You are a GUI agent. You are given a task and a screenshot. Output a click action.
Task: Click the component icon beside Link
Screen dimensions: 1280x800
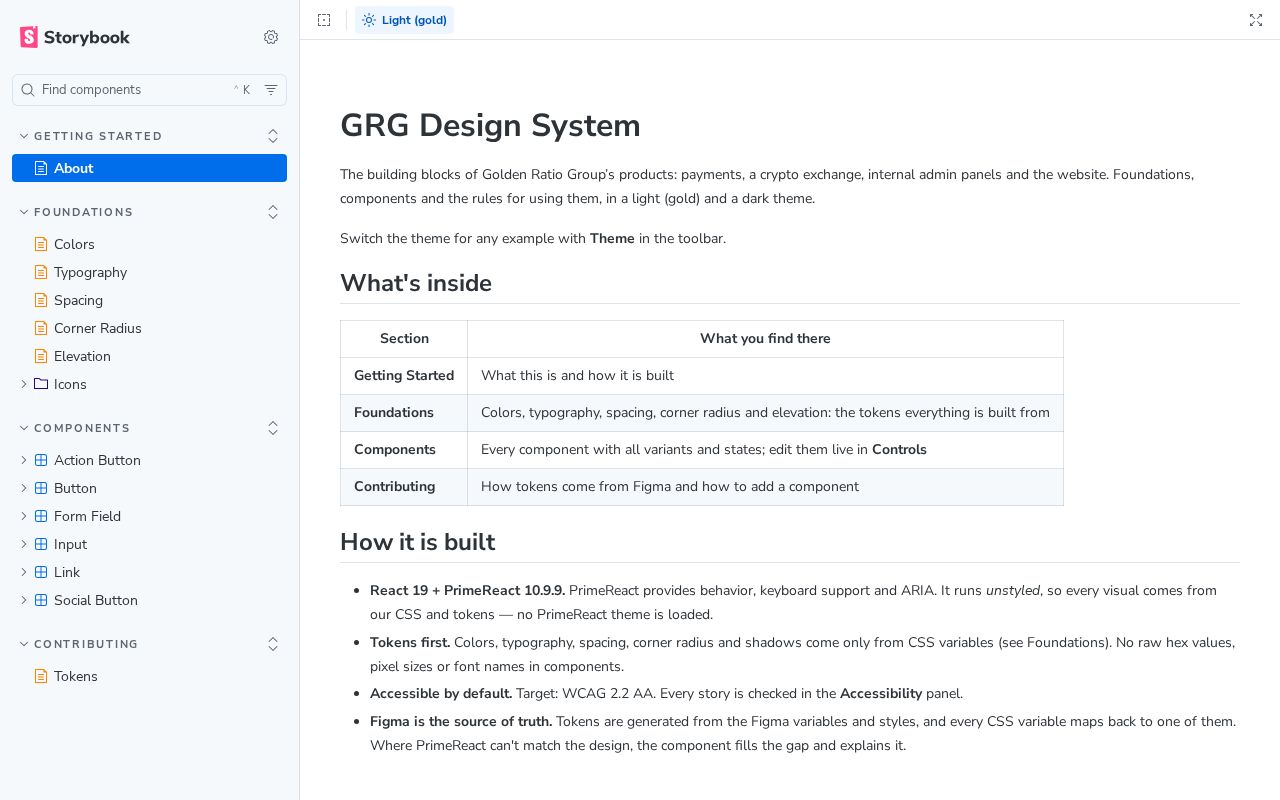pos(41,572)
